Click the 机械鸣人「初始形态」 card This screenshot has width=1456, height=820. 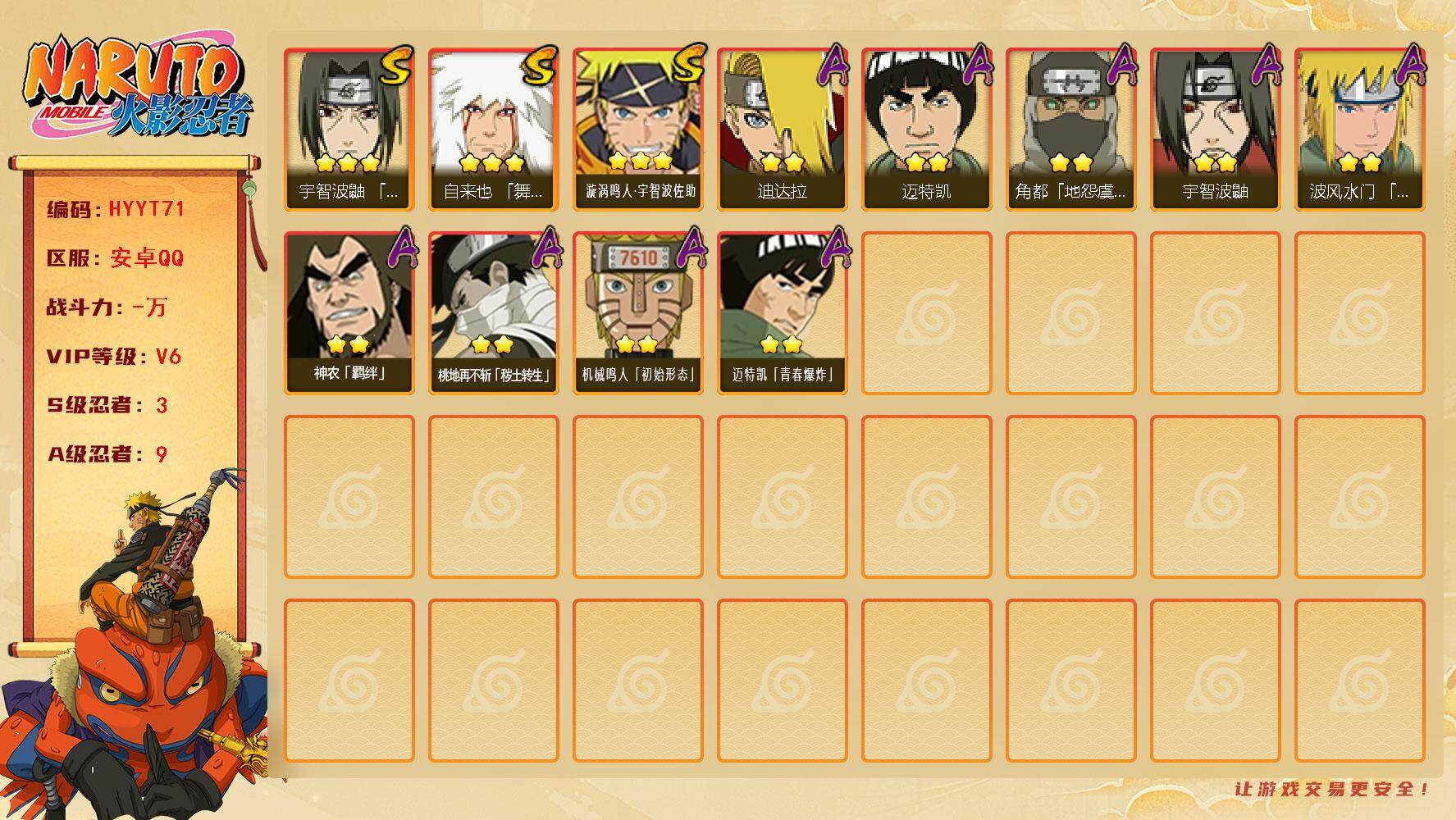point(637,312)
